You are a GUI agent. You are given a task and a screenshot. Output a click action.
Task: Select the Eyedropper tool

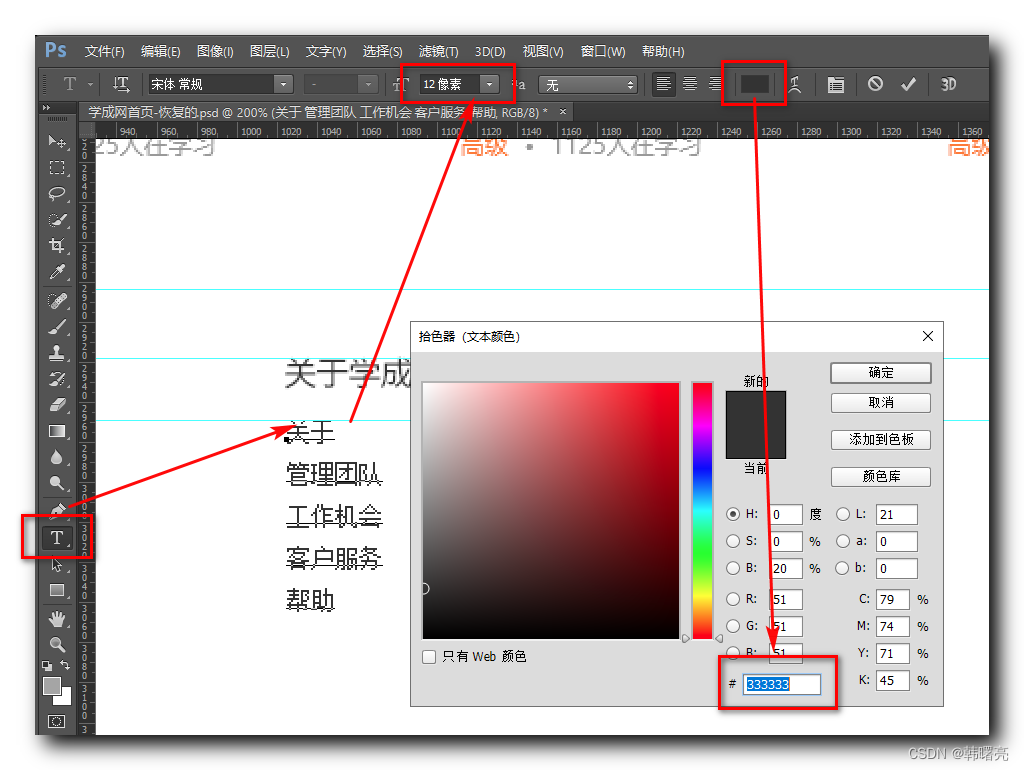coord(57,271)
